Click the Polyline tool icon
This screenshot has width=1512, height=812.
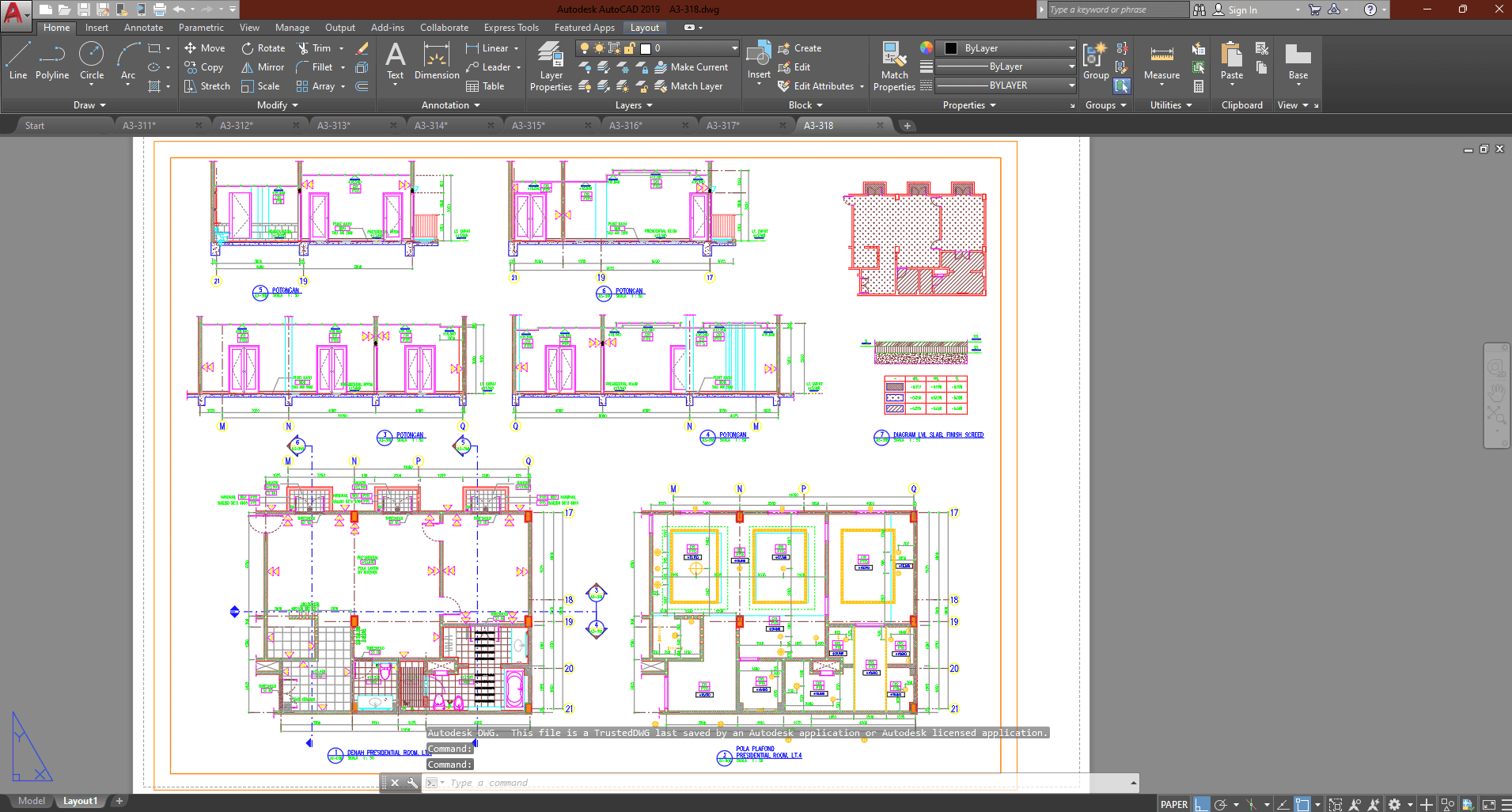[52, 61]
